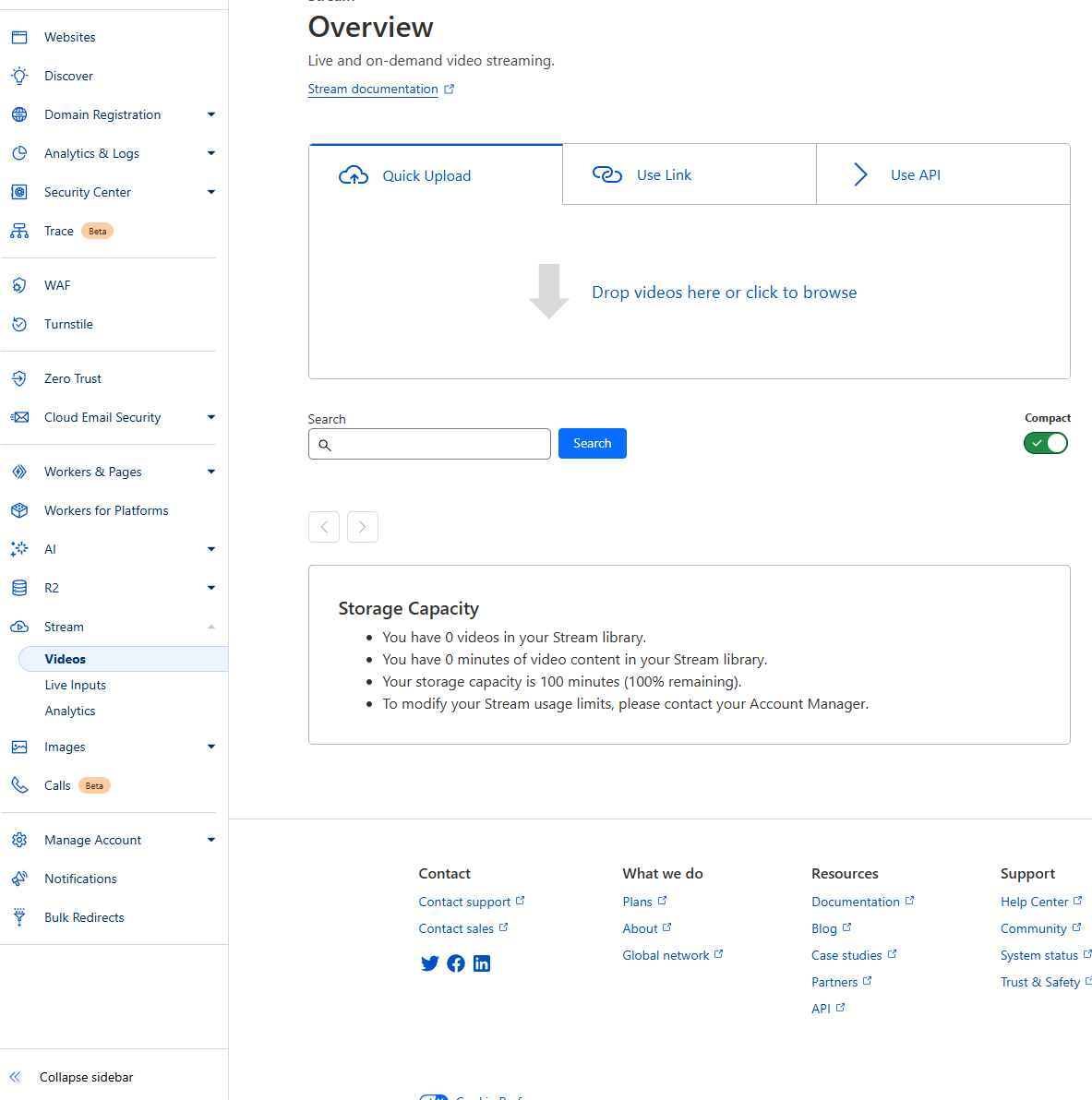Open the System status link
The width and height of the screenshot is (1092, 1100).
click(1046, 955)
